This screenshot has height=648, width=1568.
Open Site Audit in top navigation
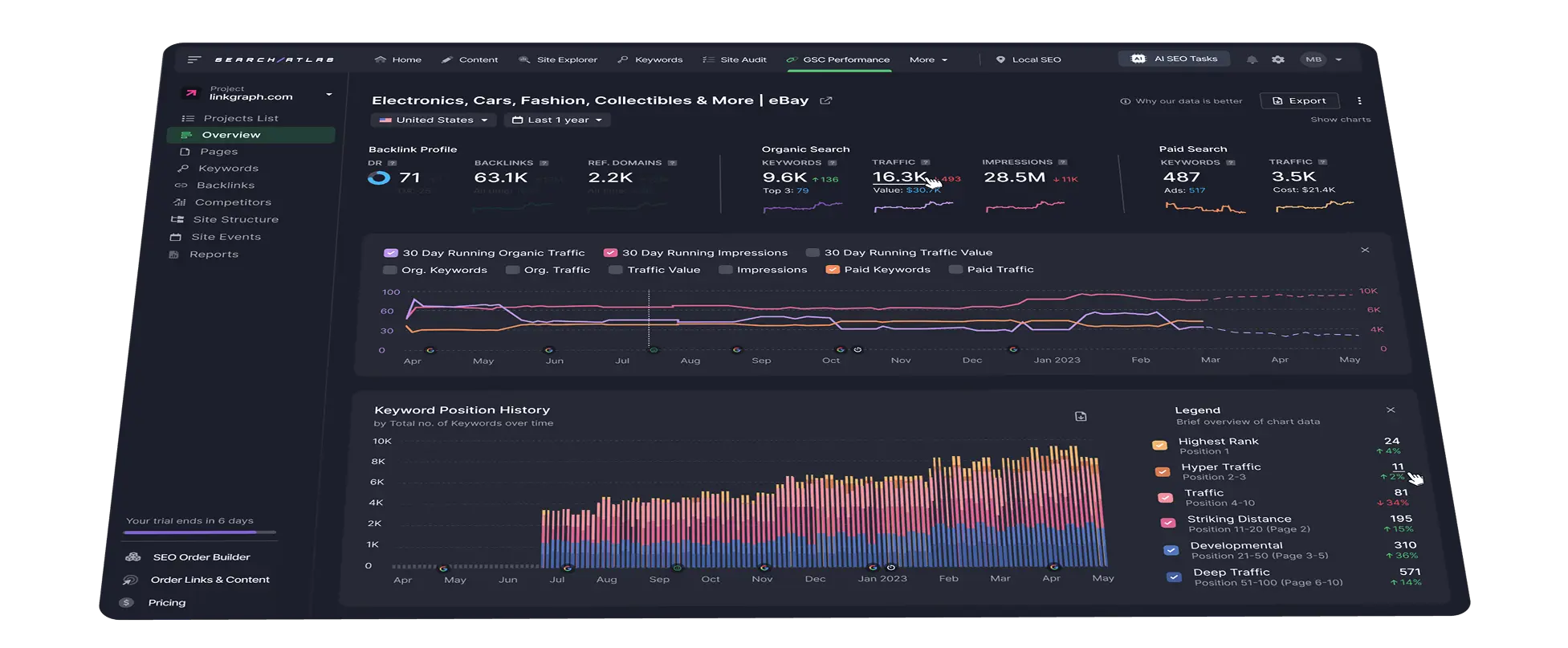[735, 59]
